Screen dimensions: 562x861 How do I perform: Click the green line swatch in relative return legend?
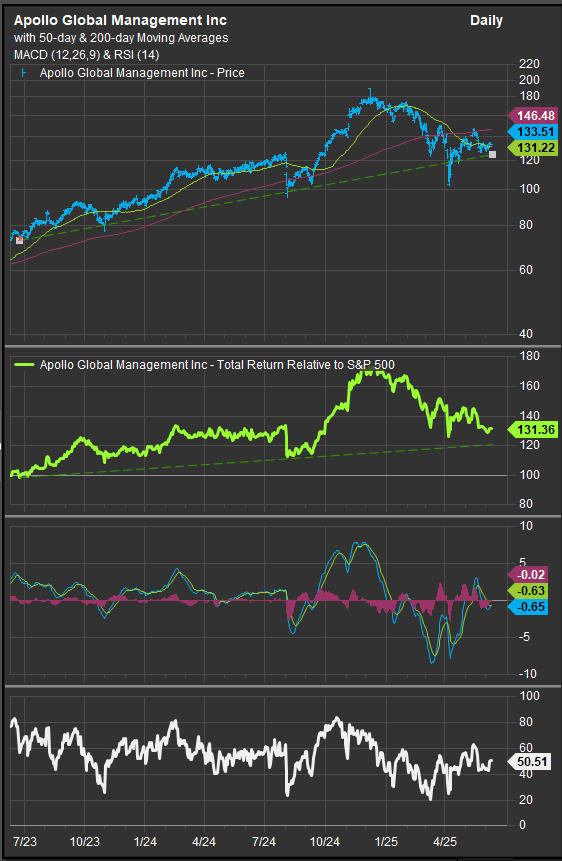pos(25,365)
